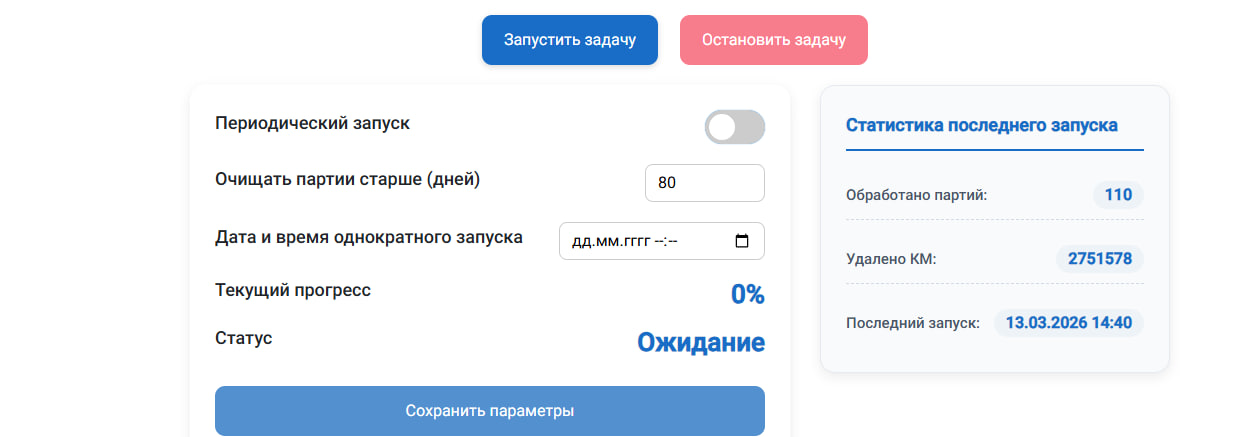Screen dimensions: 1260x437
Task: Click the 0% progress value
Action: coord(747,294)
